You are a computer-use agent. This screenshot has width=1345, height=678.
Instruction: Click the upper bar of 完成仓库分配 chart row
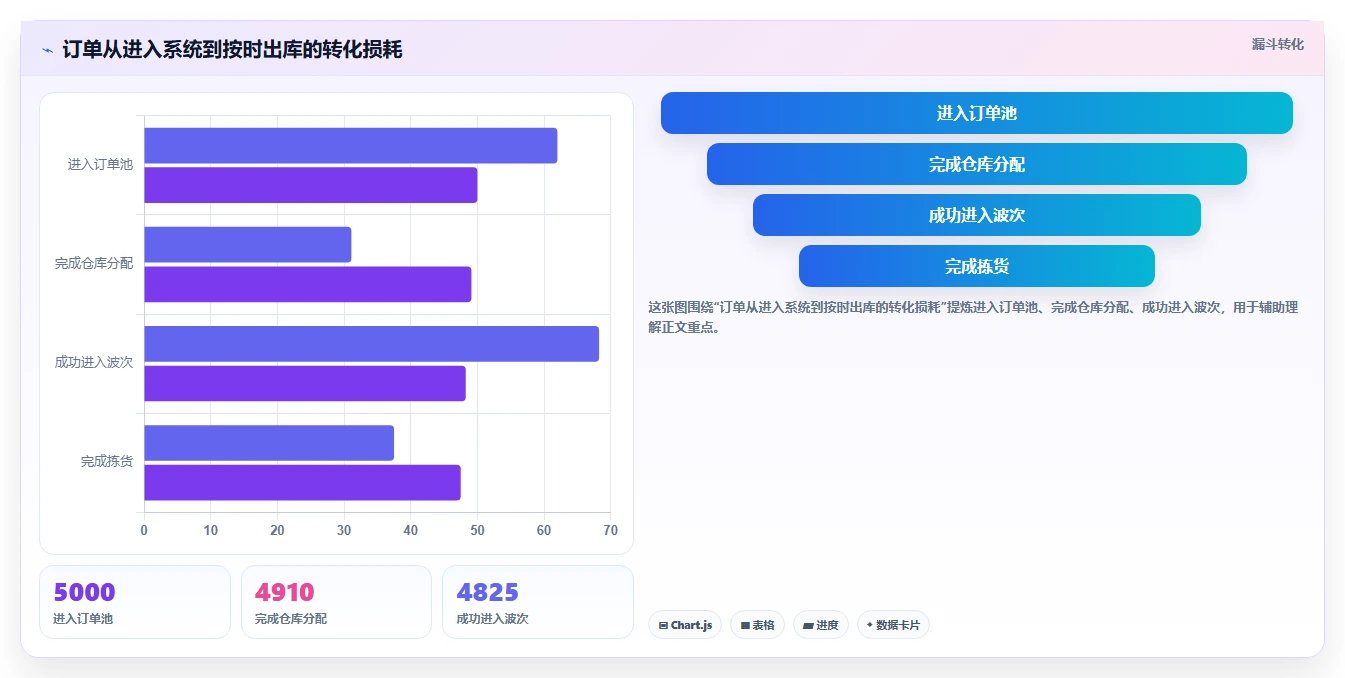(x=247, y=245)
